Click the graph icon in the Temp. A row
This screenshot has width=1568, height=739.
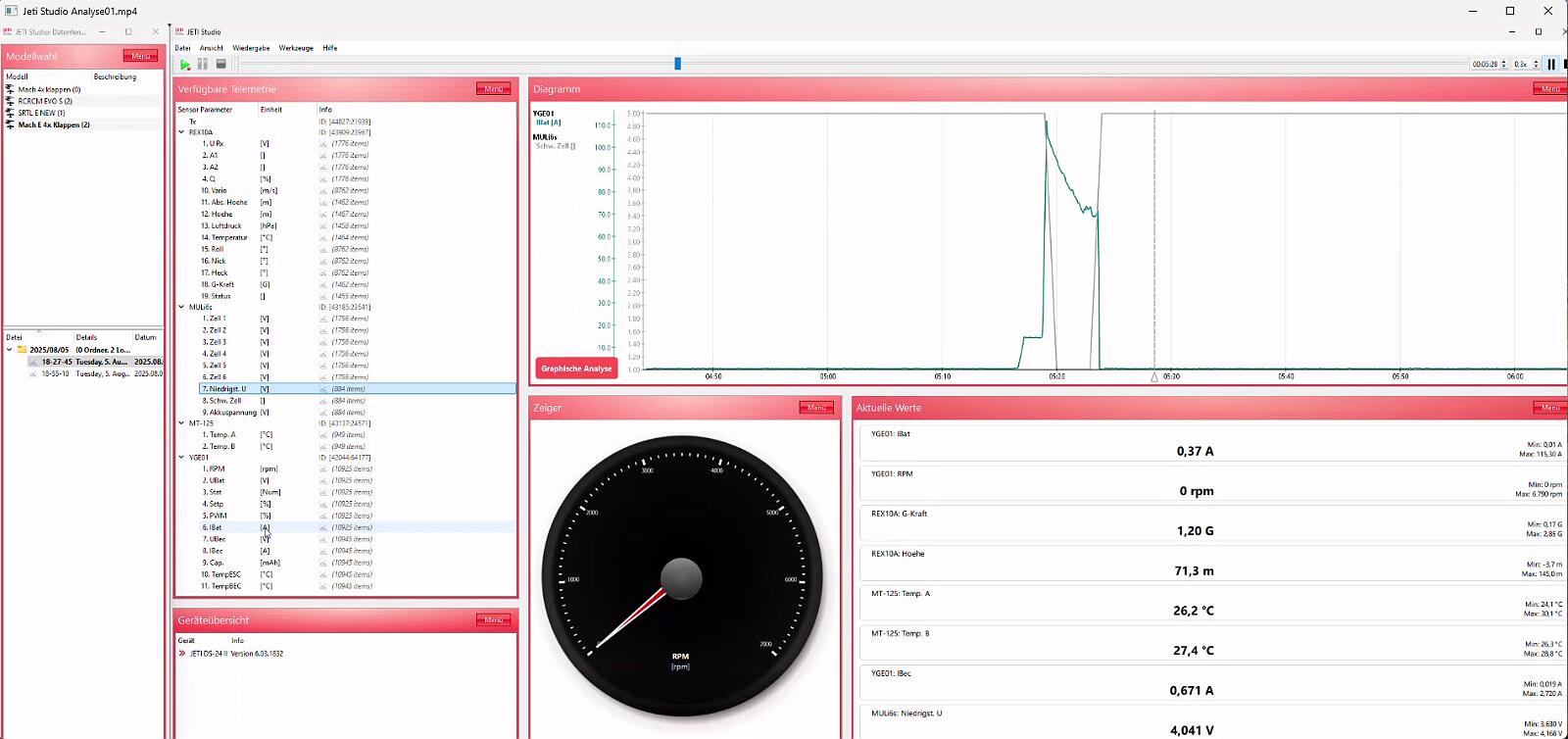pyautogui.click(x=323, y=435)
